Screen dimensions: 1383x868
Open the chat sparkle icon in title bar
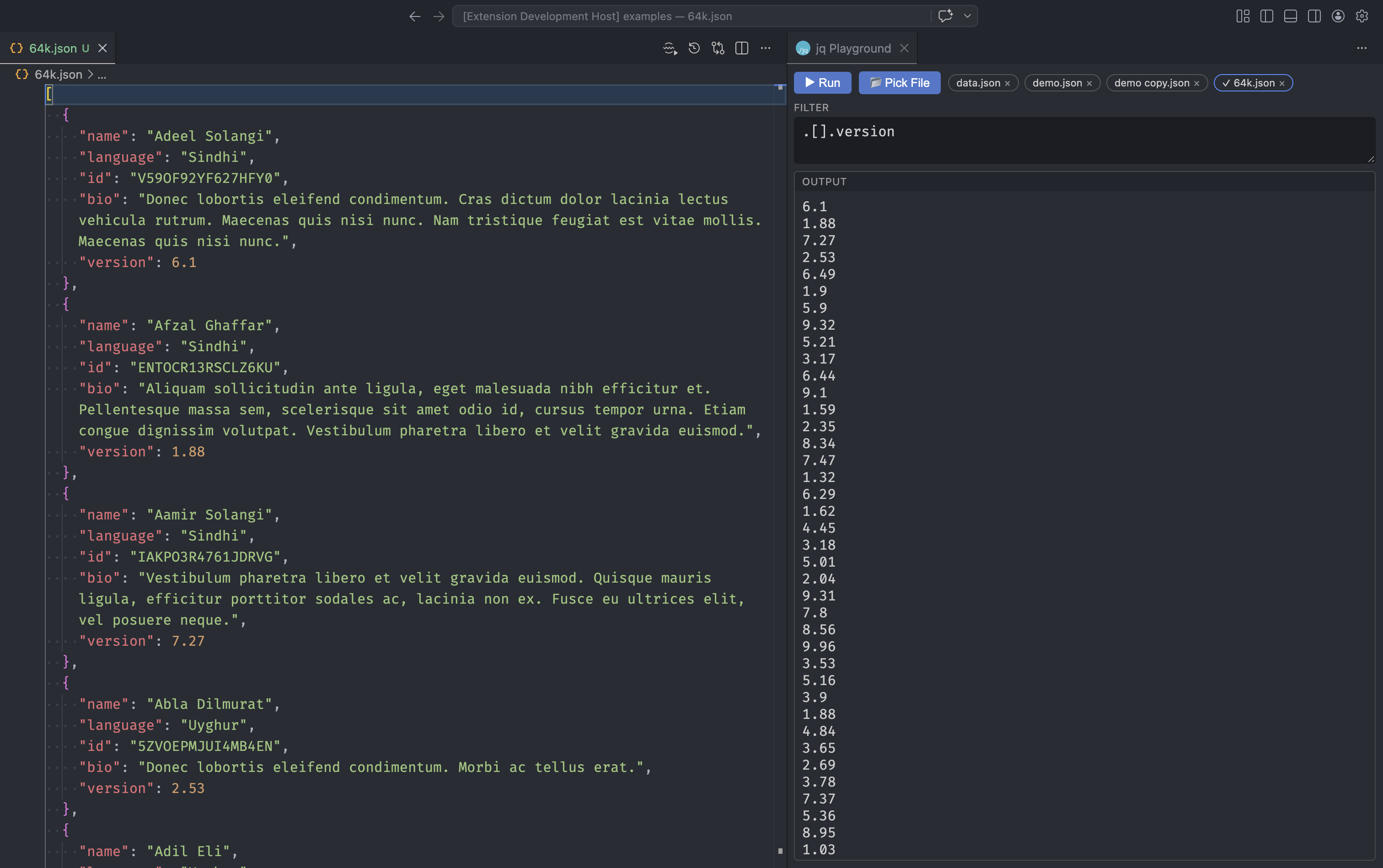tap(945, 16)
